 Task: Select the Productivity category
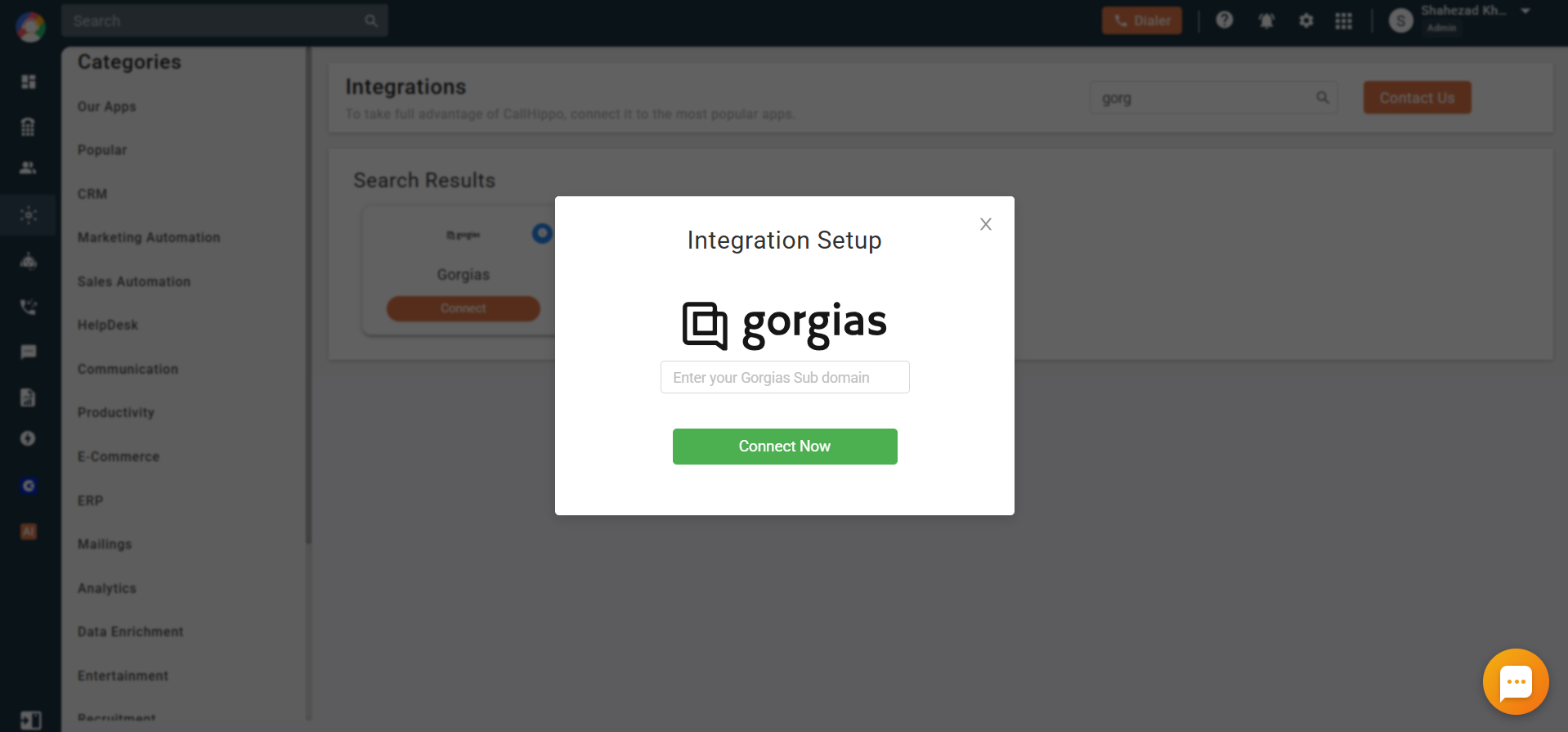coord(116,412)
